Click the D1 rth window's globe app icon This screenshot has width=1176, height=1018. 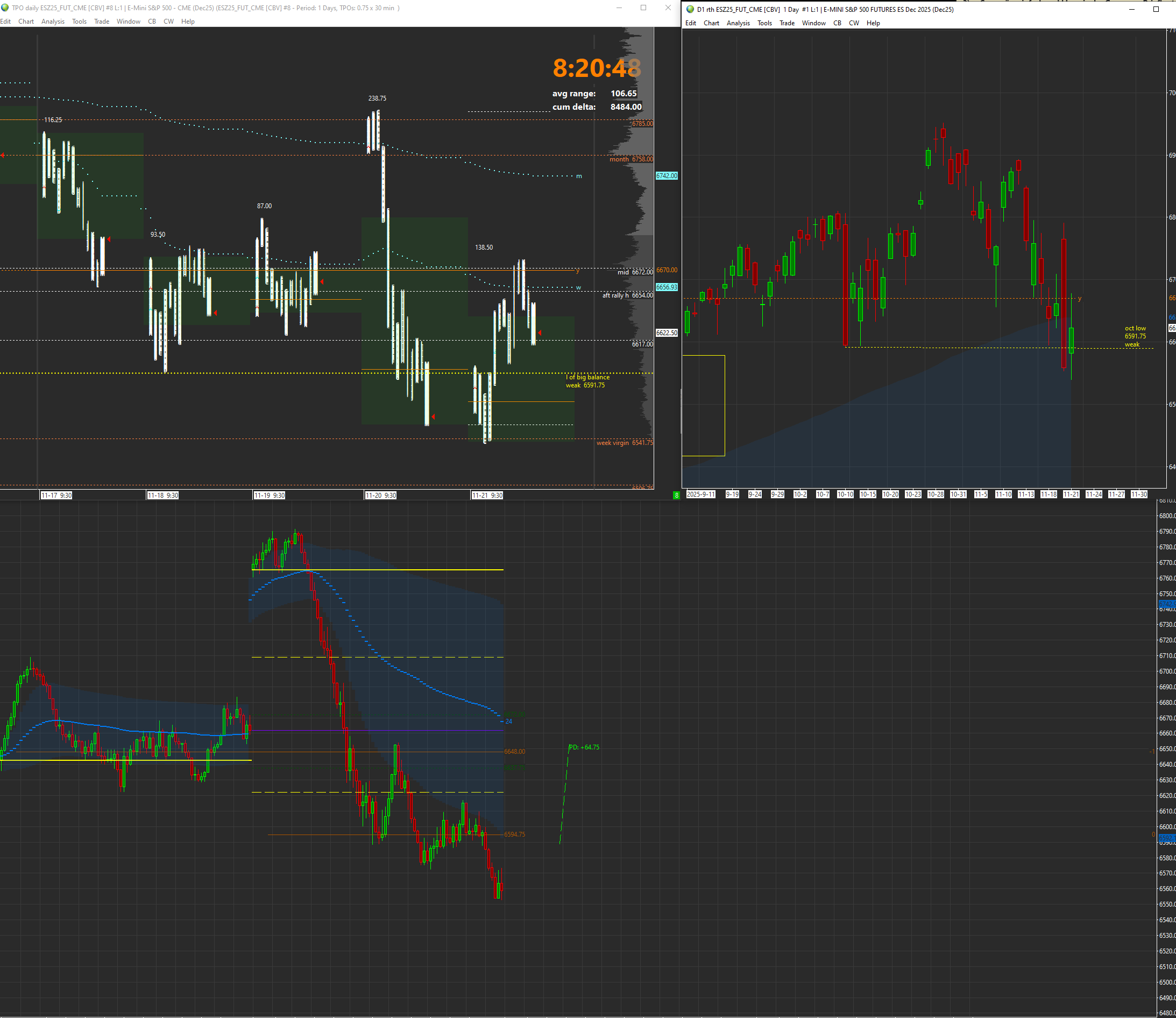(690, 9)
